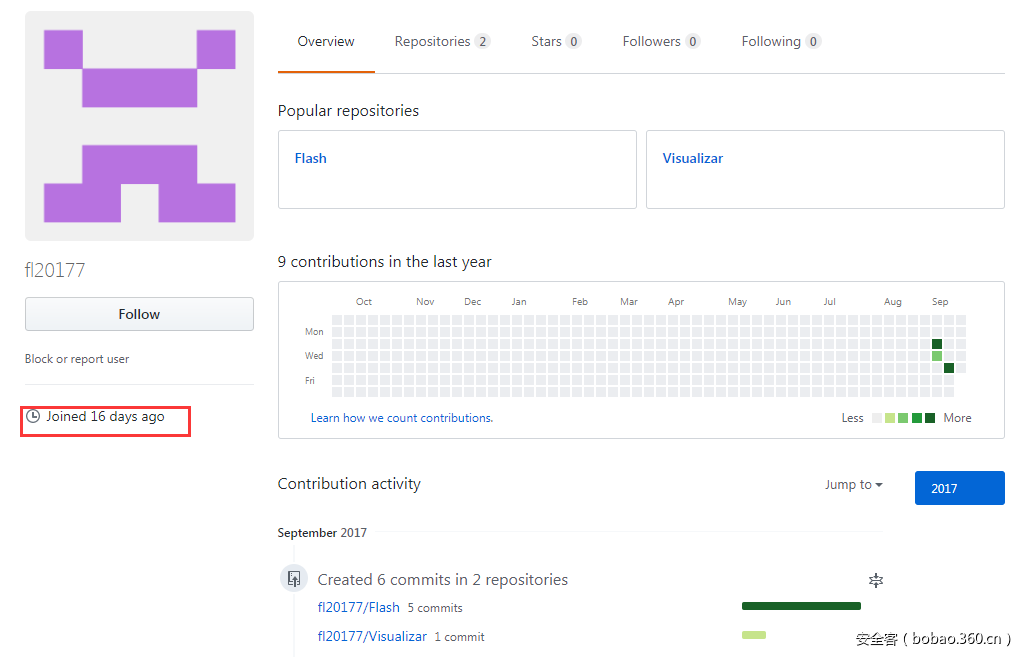Open the Visualizar popular repository
The width and height of the screenshot is (1026, 657).
pos(692,158)
